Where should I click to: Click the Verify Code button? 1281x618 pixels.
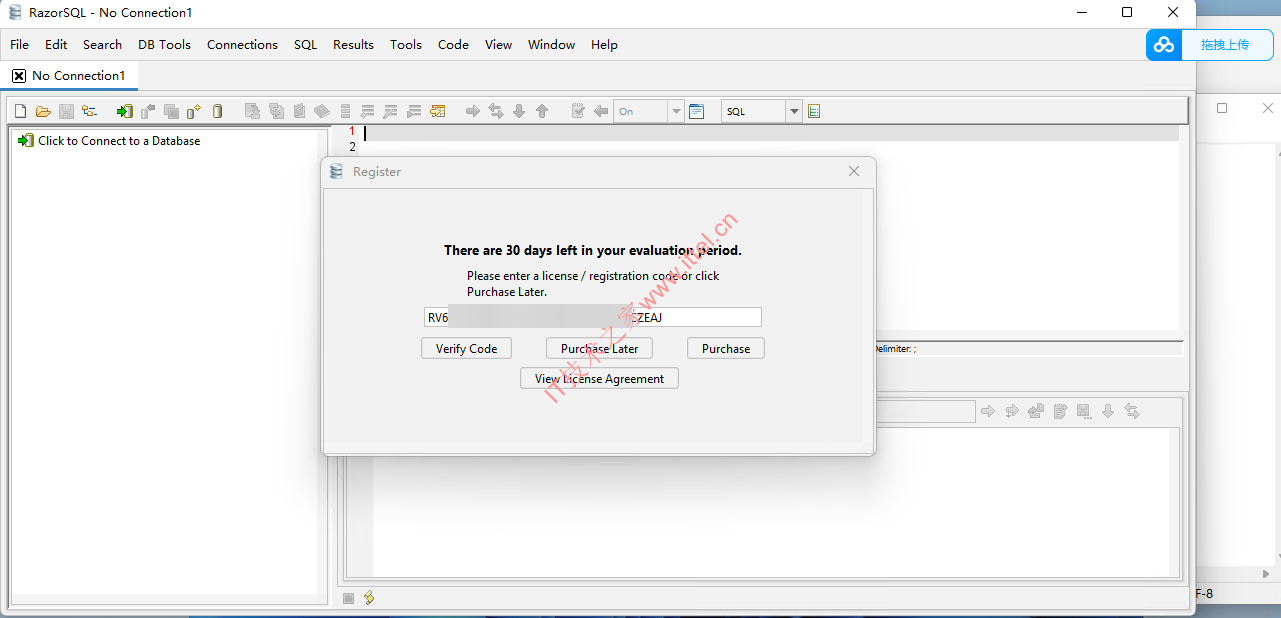pos(466,348)
